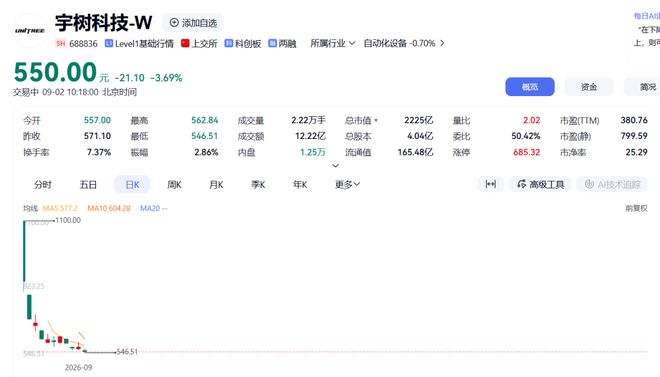Viewport: 660px width, 377px height.
Task: Click 最低 value 546.51
Action: pyautogui.click(x=205, y=136)
